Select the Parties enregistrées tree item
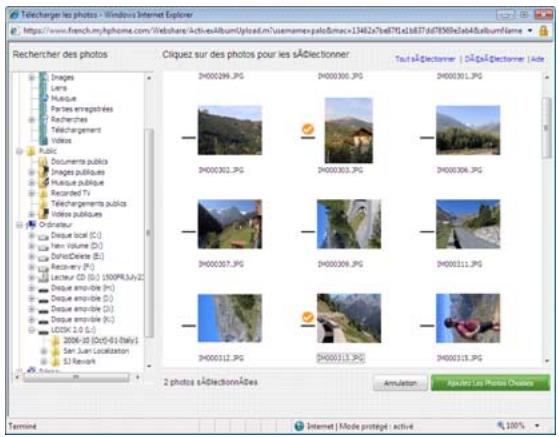Image resolution: width=559 pixels, height=437 pixels. (82, 109)
